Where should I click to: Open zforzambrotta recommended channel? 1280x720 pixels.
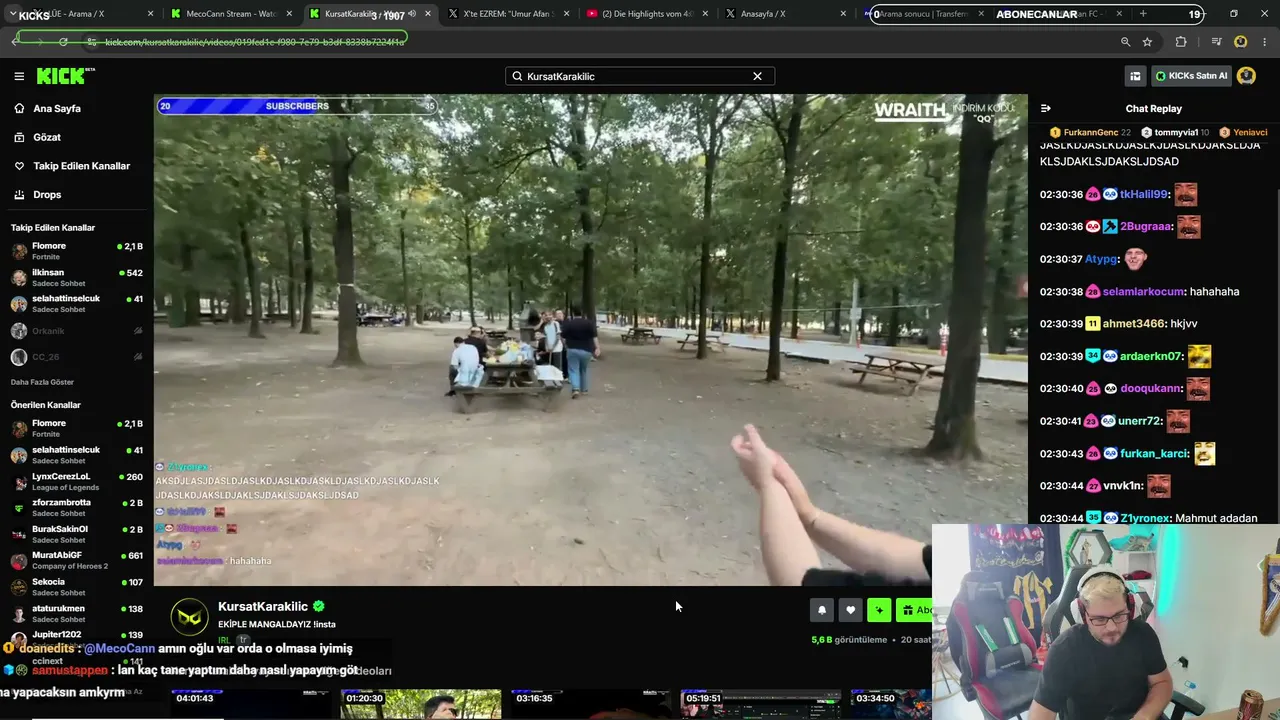(x=76, y=507)
